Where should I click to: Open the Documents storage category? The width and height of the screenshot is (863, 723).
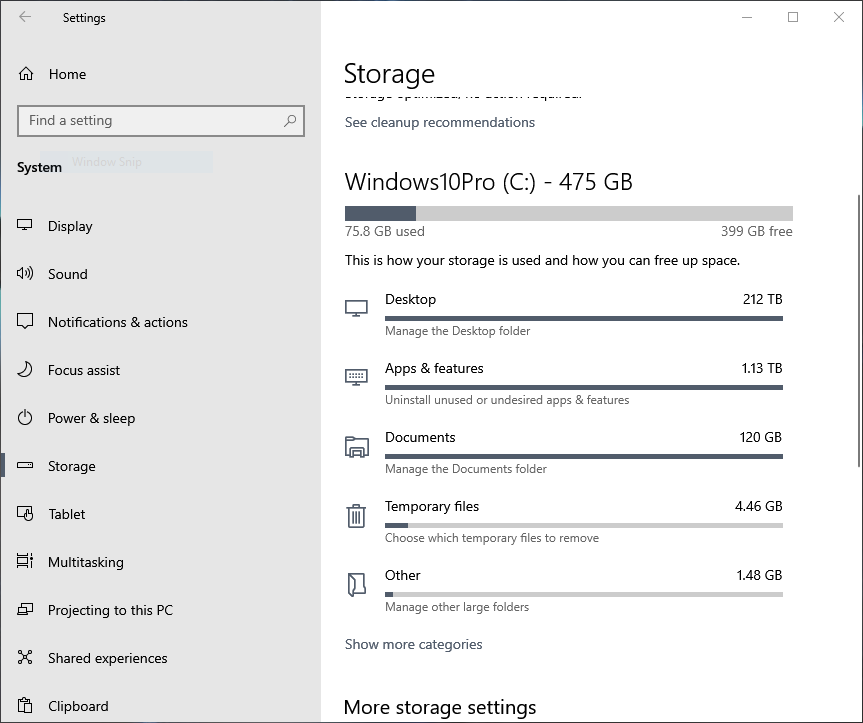pos(564,453)
